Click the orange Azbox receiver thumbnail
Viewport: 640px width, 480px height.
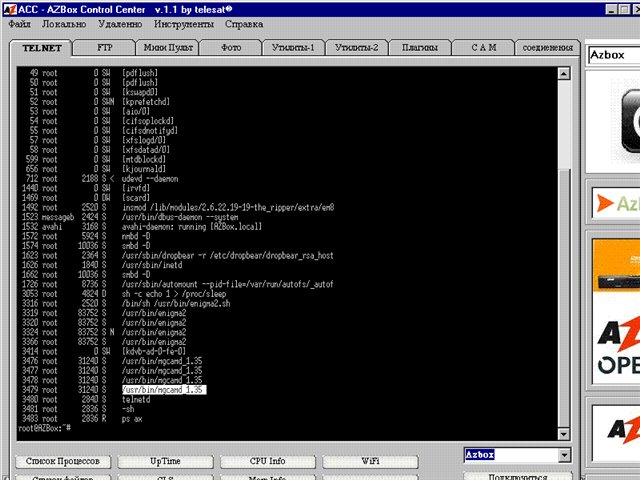click(616, 266)
